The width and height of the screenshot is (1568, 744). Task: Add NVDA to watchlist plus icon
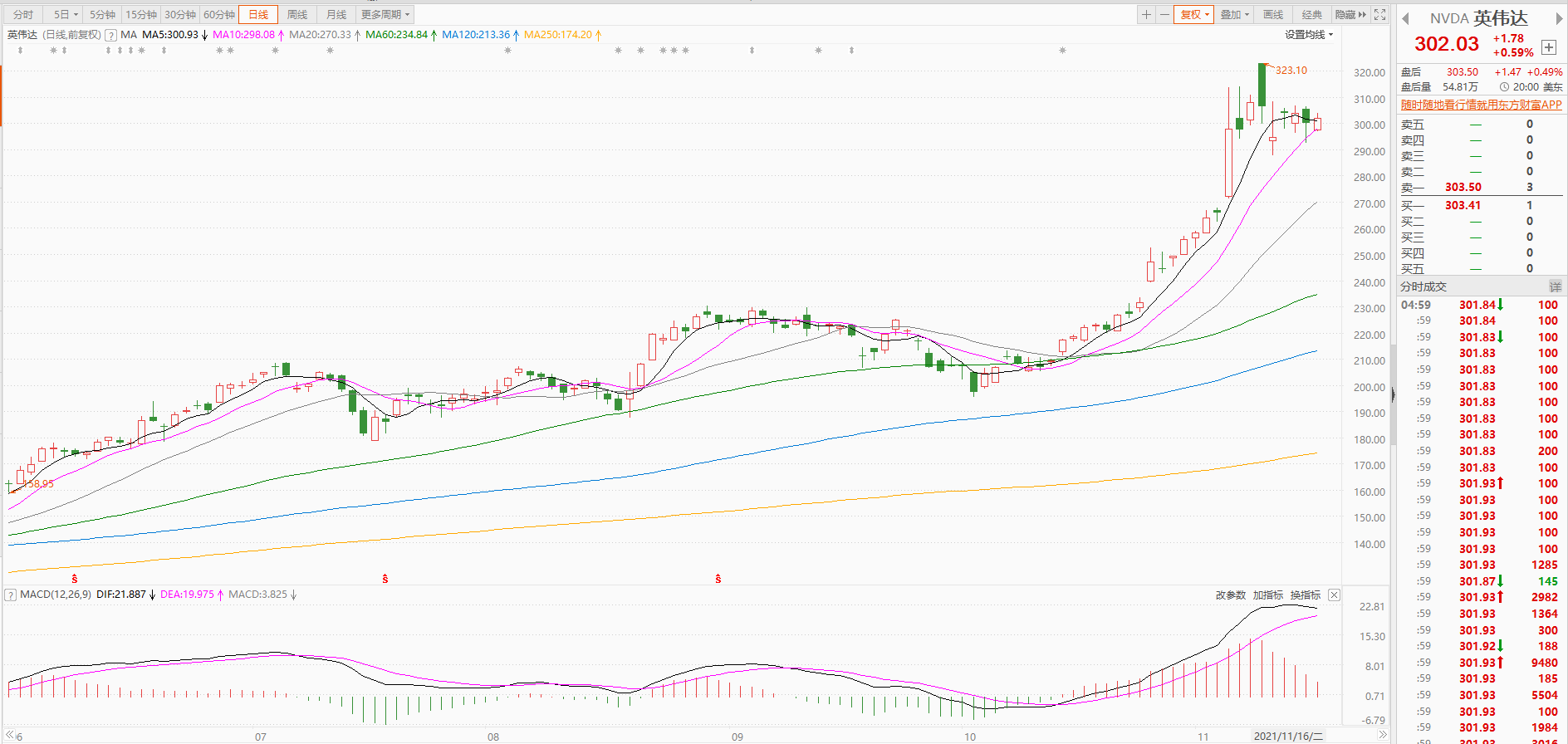pyautogui.click(x=1549, y=47)
